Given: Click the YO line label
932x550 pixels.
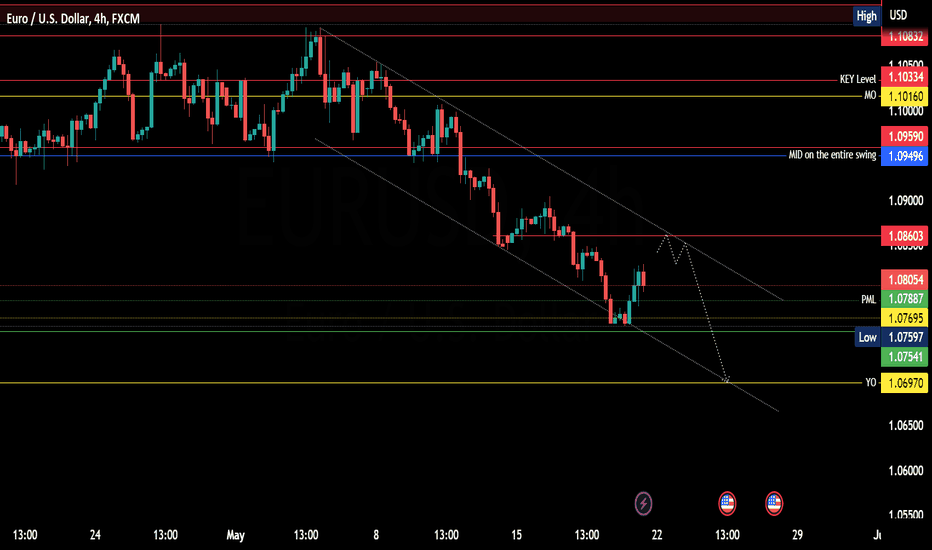Looking at the screenshot, I should [870, 382].
